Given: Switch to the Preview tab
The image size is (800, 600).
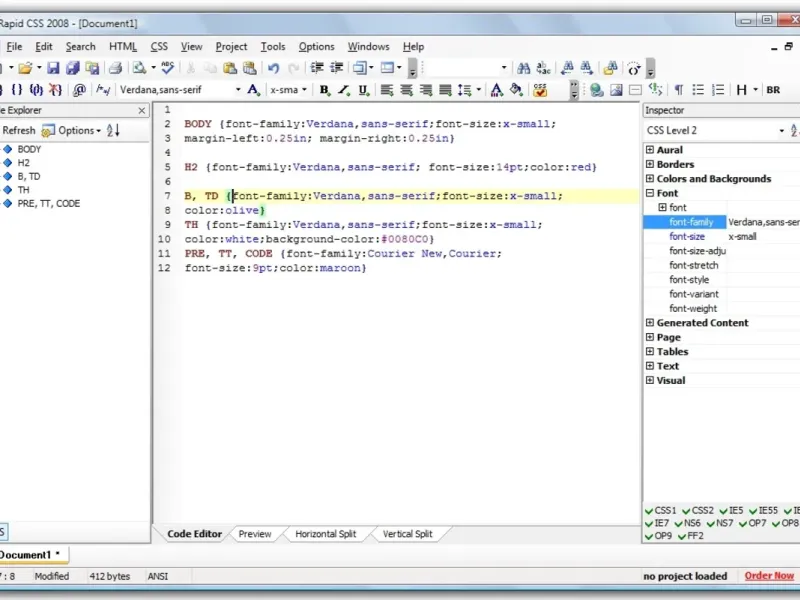Looking at the screenshot, I should coord(255,534).
